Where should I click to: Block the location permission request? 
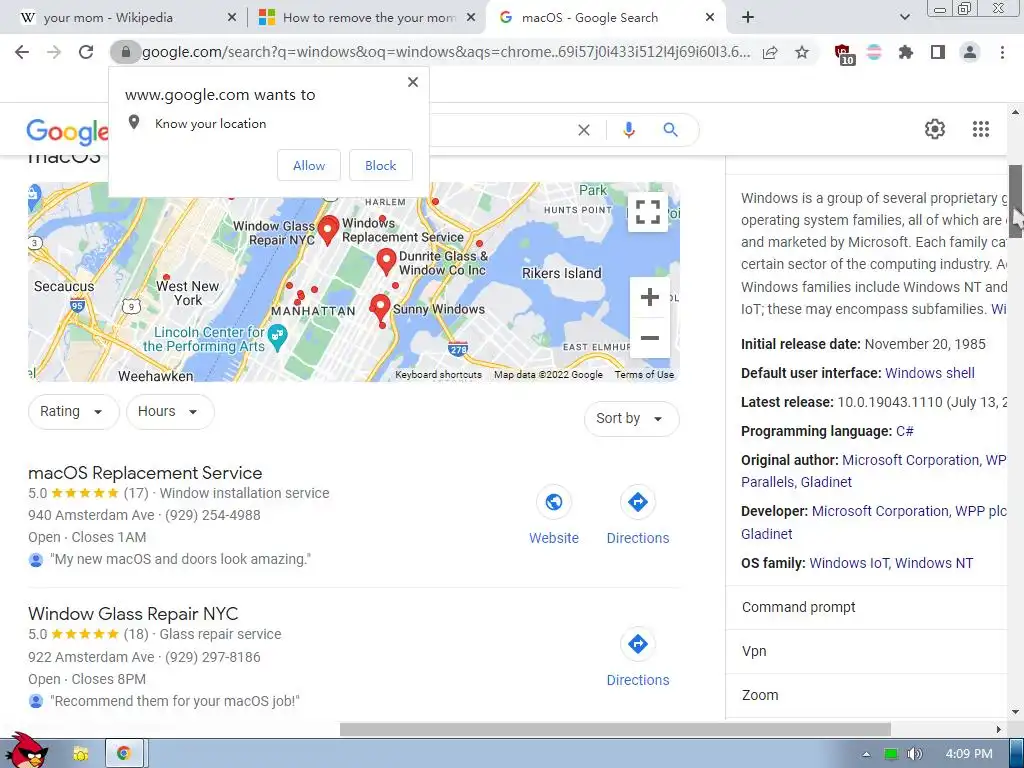[x=381, y=165]
